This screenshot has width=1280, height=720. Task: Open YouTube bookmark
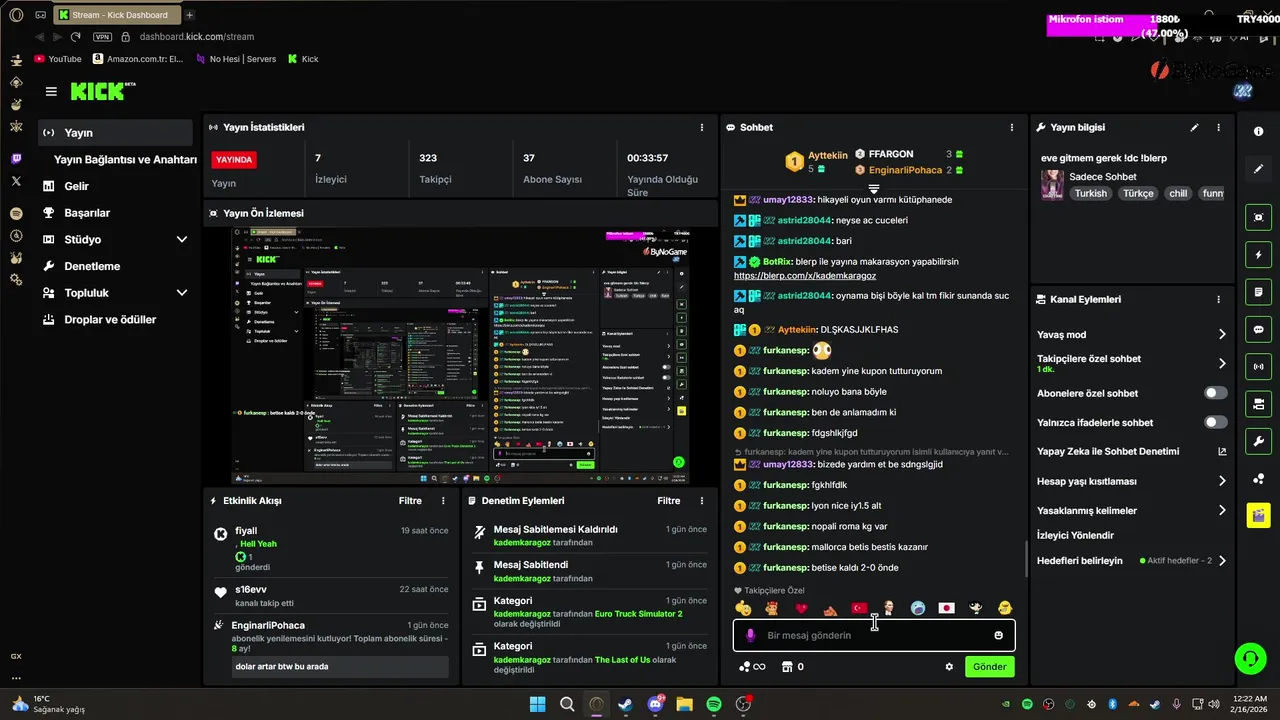(x=58, y=59)
